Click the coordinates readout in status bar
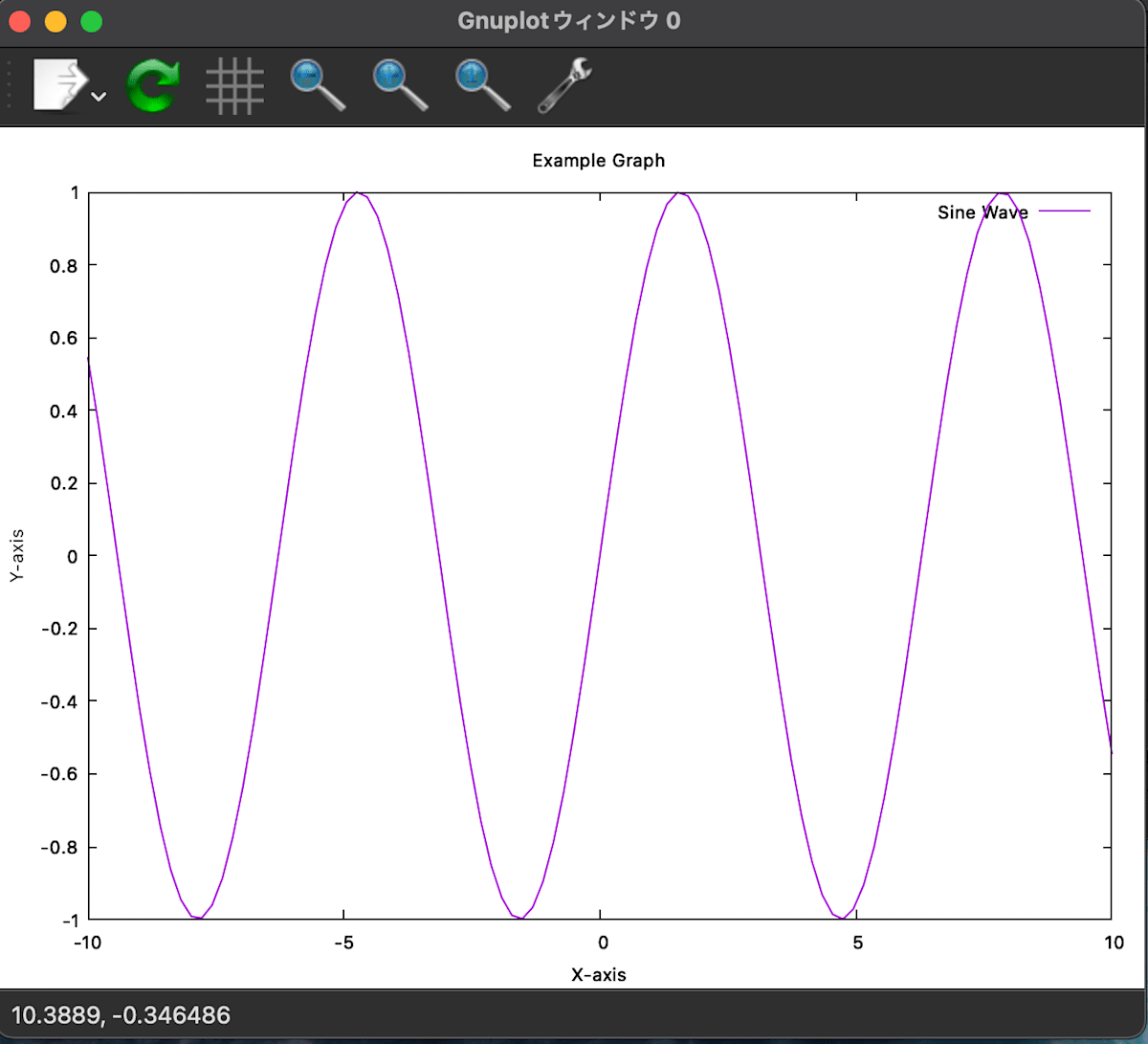The height and width of the screenshot is (1044, 1148). click(121, 1014)
